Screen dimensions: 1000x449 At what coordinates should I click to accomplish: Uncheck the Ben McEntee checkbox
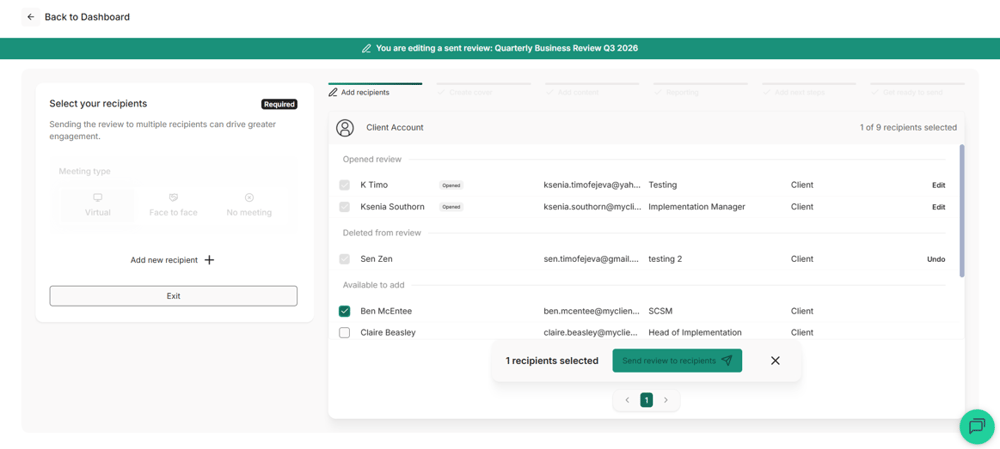(x=344, y=311)
